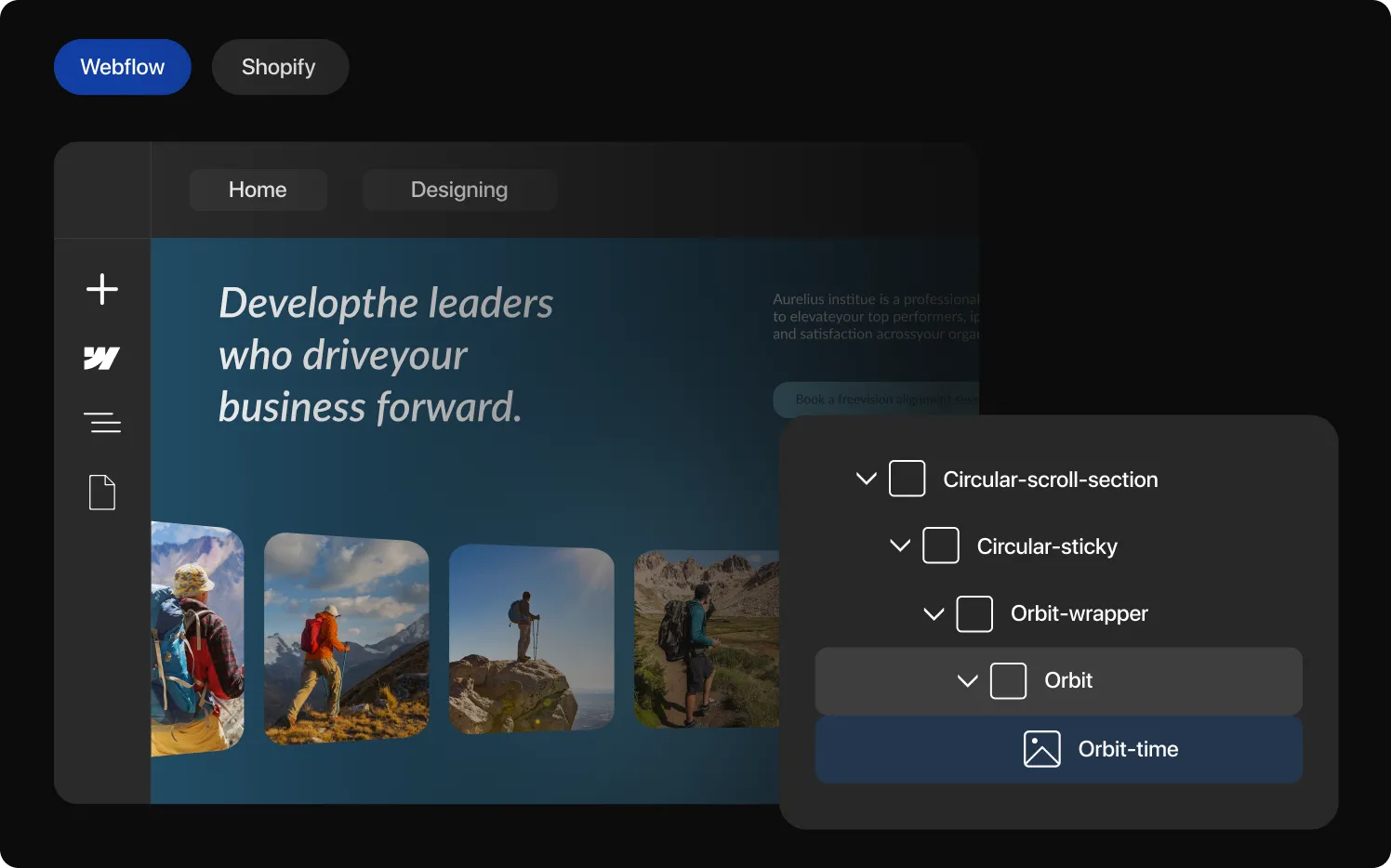The height and width of the screenshot is (868, 1391).
Task: Click the Aurelius institute description paragraph
Action: tap(876, 316)
